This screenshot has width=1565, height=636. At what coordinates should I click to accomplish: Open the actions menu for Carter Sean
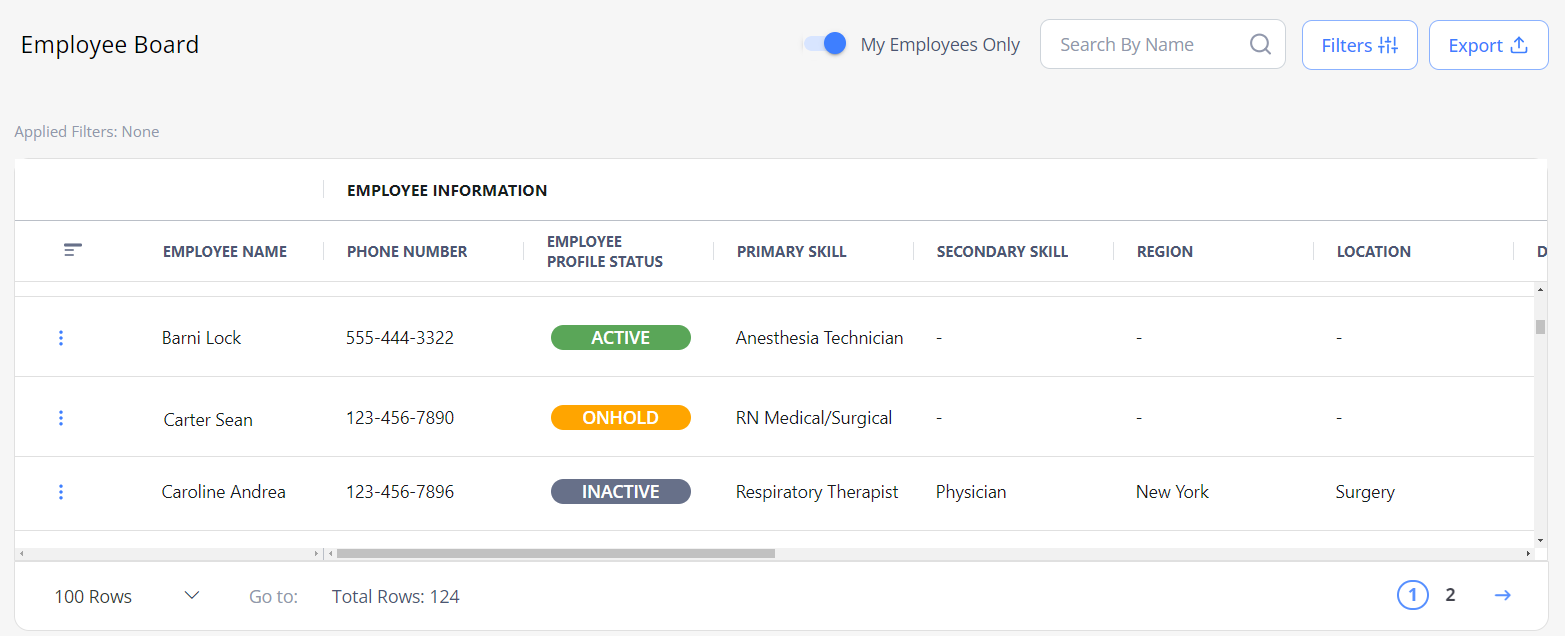click(x=61, y=417)
